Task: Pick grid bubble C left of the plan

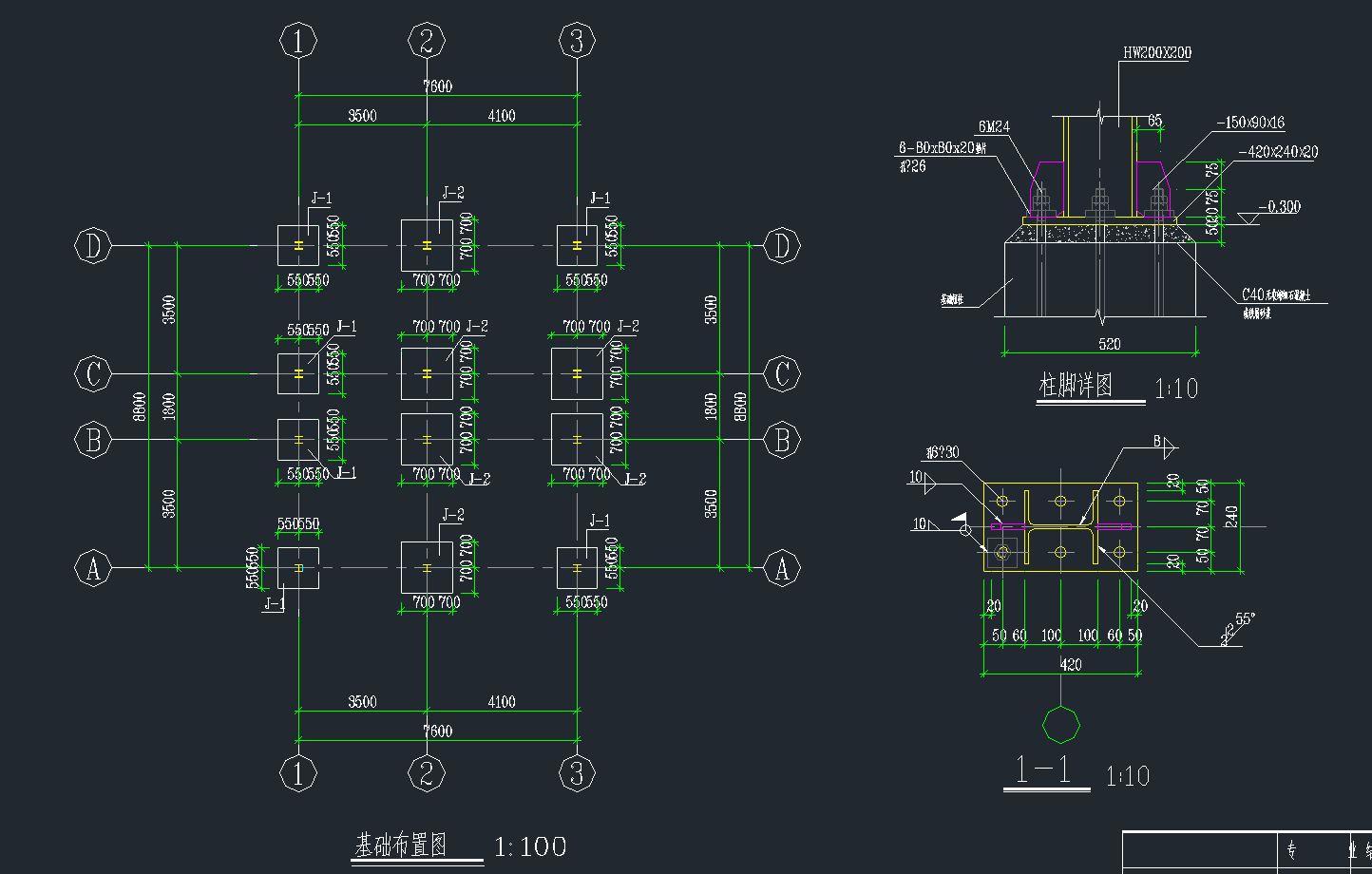Action: (x=93, y=373)
